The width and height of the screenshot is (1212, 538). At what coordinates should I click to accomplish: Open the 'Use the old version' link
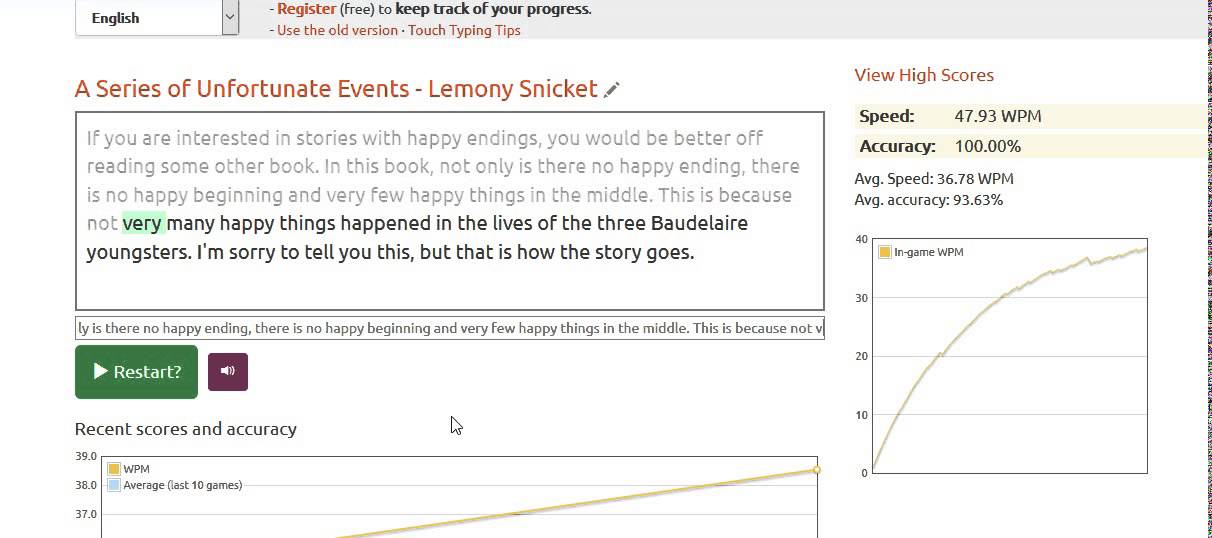tap(337, 30)
